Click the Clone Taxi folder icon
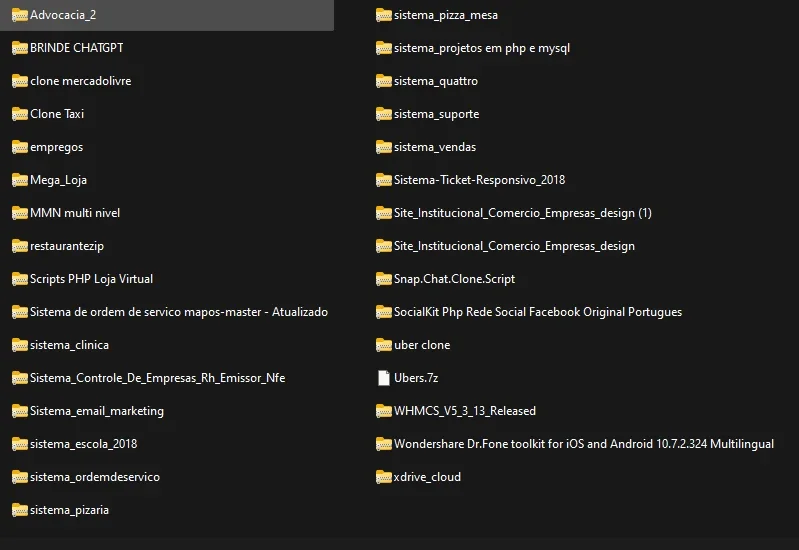Screen dimensions: 799x550 click(19, 114)
